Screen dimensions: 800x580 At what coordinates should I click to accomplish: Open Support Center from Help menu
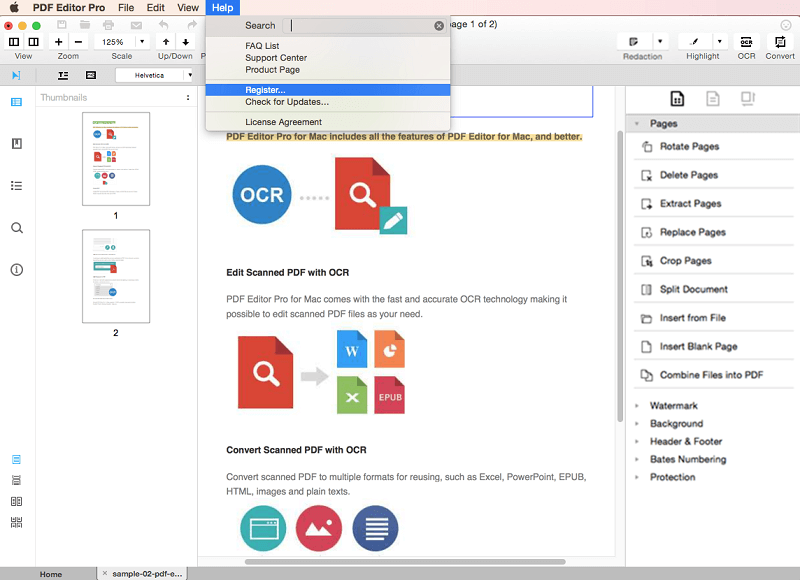(x=328, y=58)
